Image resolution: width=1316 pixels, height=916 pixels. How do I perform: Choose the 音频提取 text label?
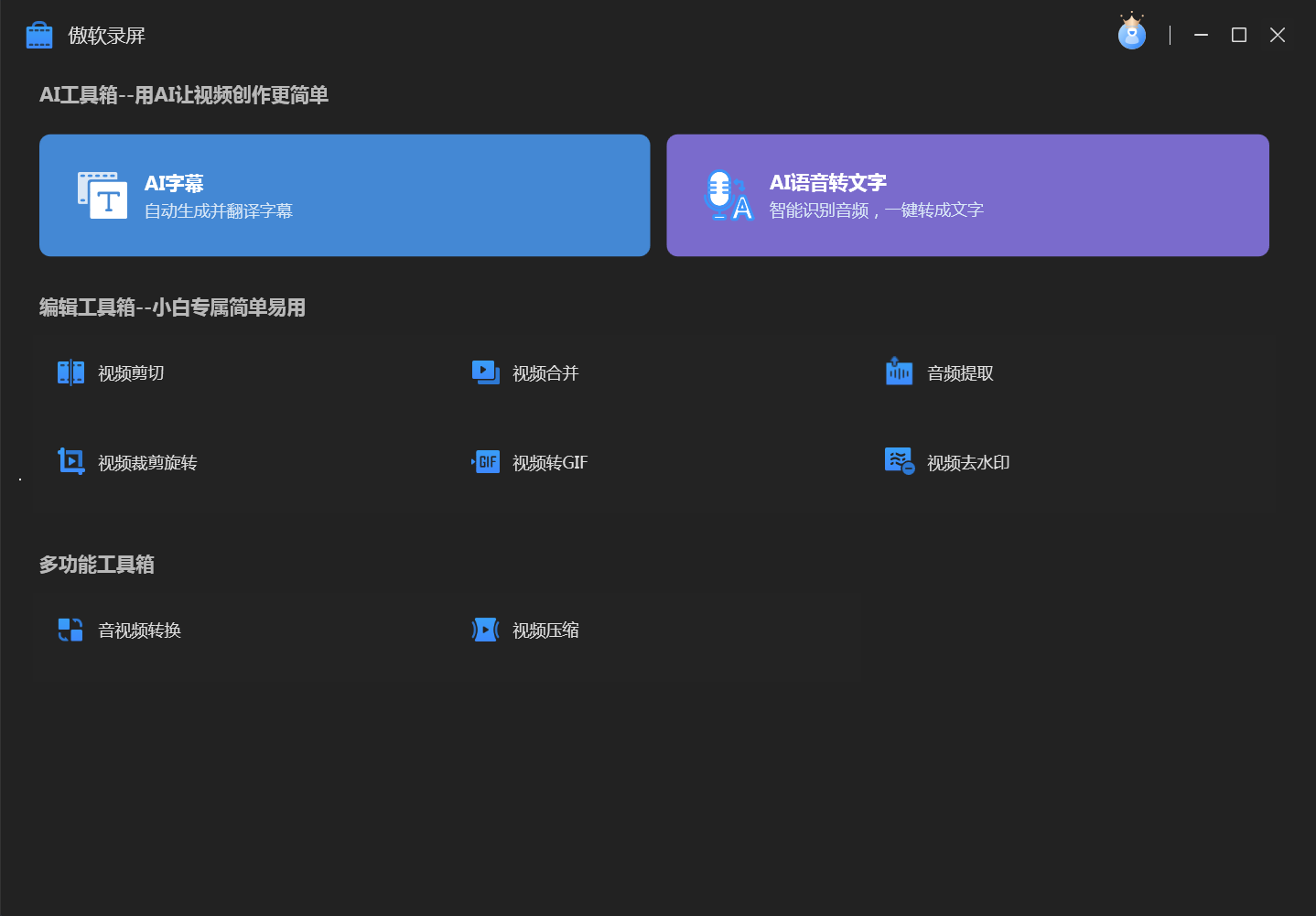pyautogui.click(x=960, y=373)
